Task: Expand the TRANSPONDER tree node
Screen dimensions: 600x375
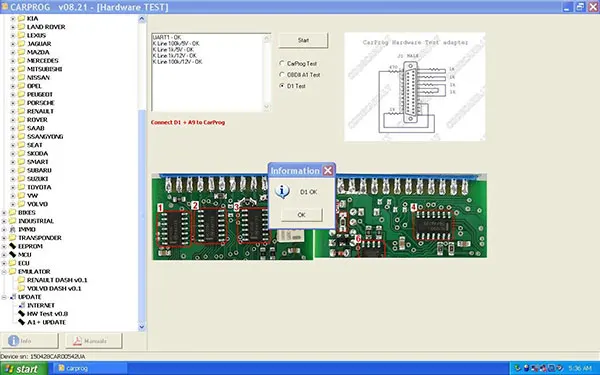Action: (4, 238)
